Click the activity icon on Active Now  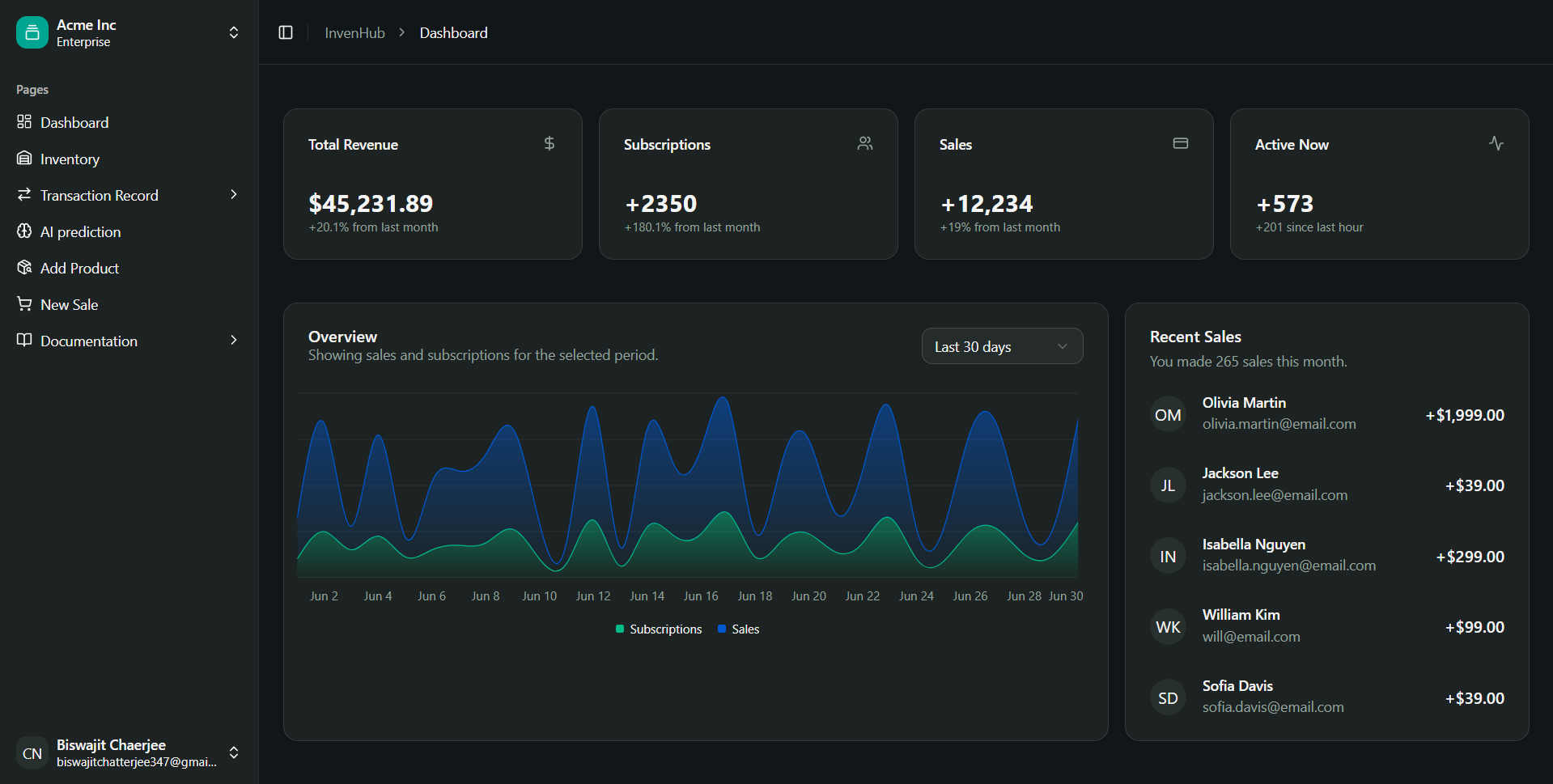tap(1496, 143)
